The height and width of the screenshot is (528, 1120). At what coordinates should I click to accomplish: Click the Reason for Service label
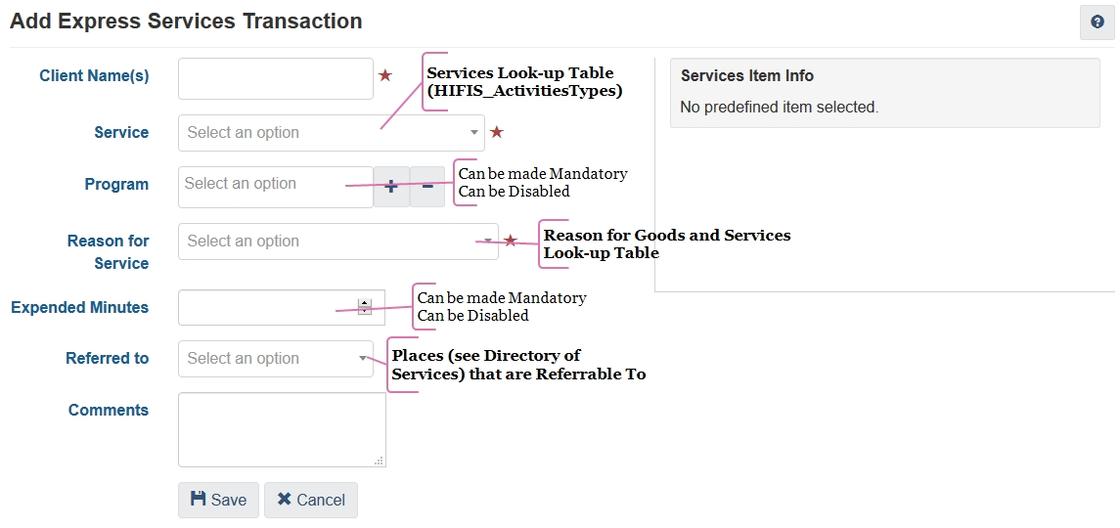point(108,252)
